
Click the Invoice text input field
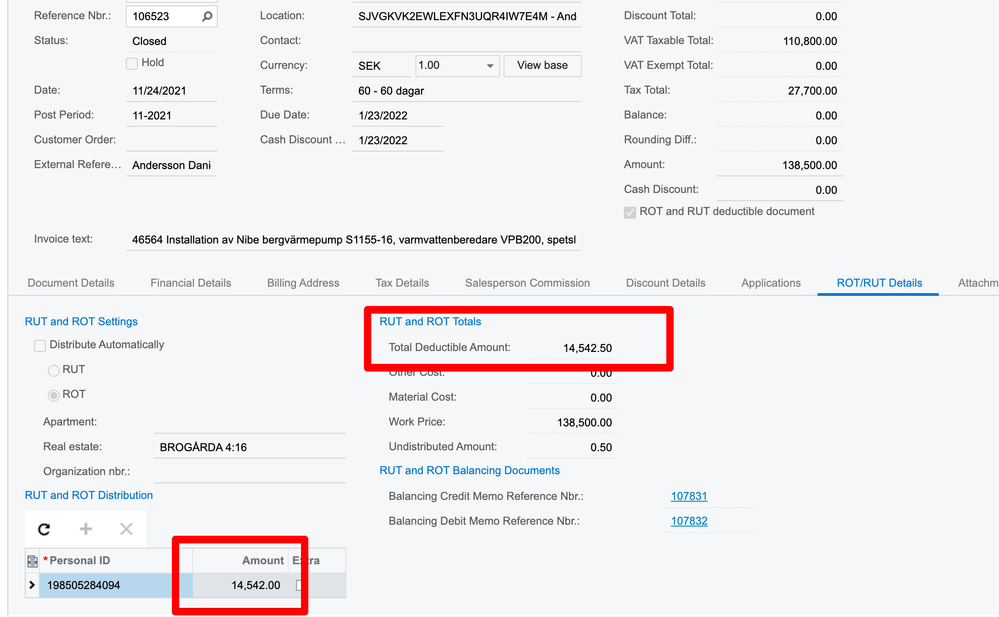pyautogui.click(x=354, y=240)
